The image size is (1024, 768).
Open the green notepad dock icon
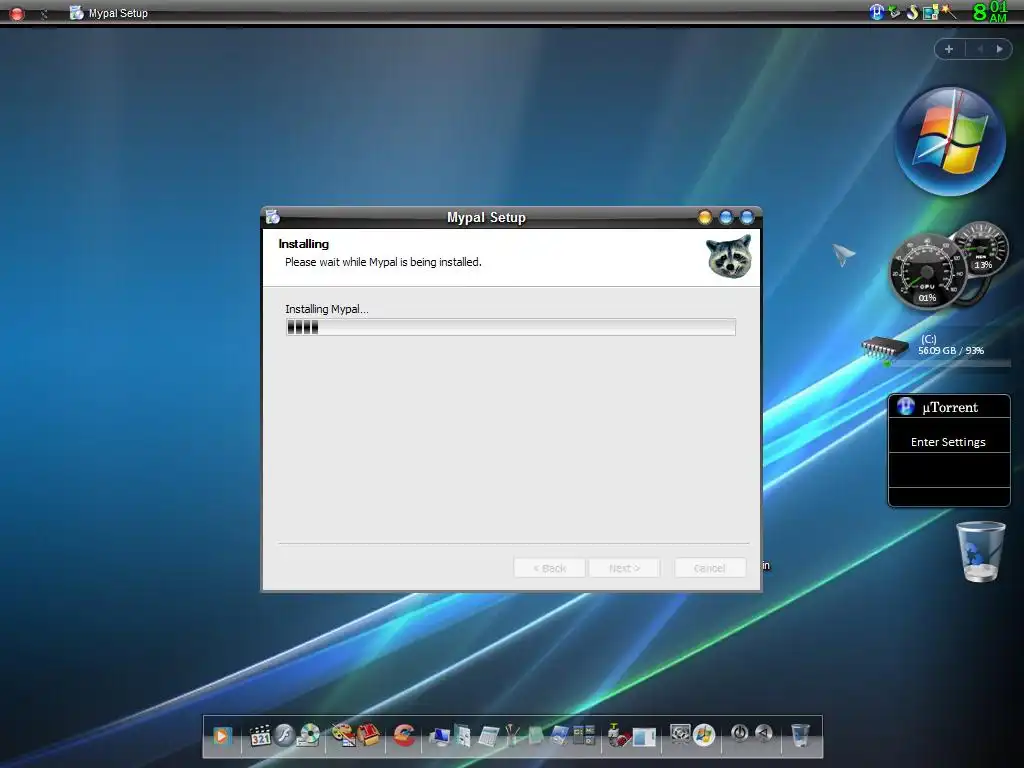click(536, 736)
